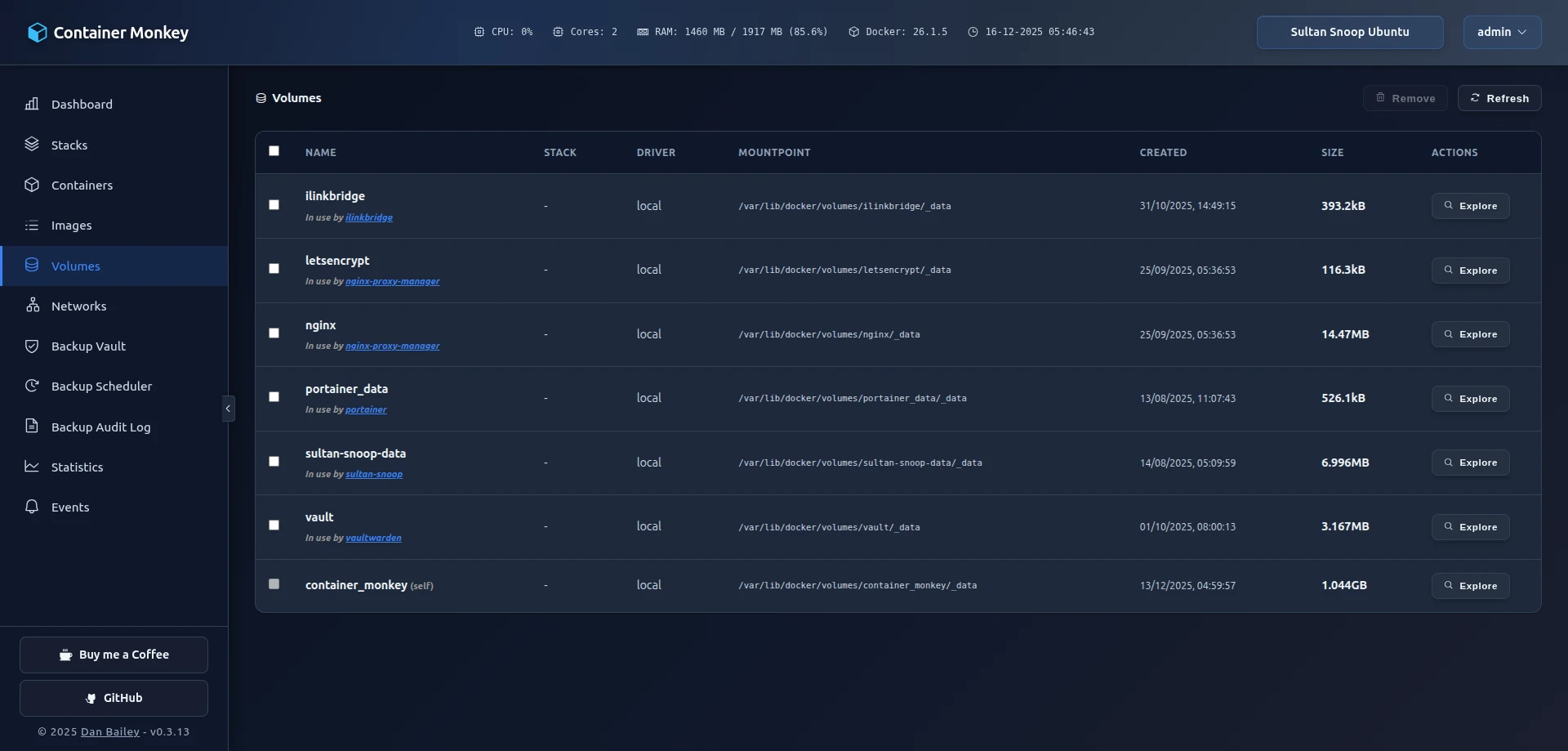Check the select-all checkbox in table header
Viewport: 1568px width, 751px height.
point(274,151)
